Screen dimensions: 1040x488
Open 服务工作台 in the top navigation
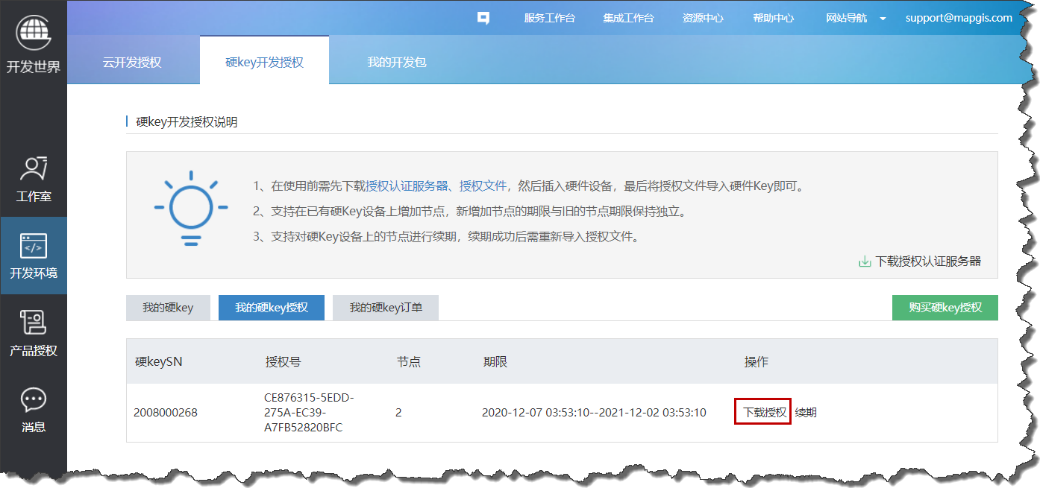tap(549, 18)
